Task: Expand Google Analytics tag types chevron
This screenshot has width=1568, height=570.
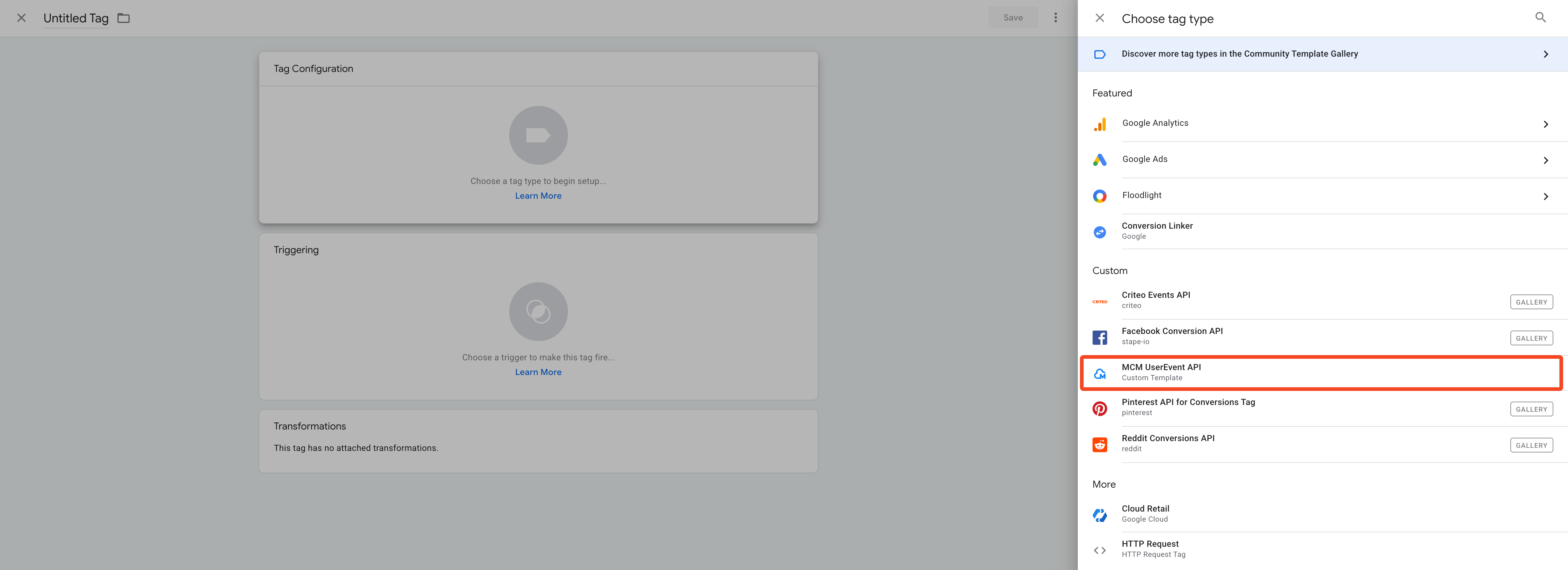Action: [1545, 124]
